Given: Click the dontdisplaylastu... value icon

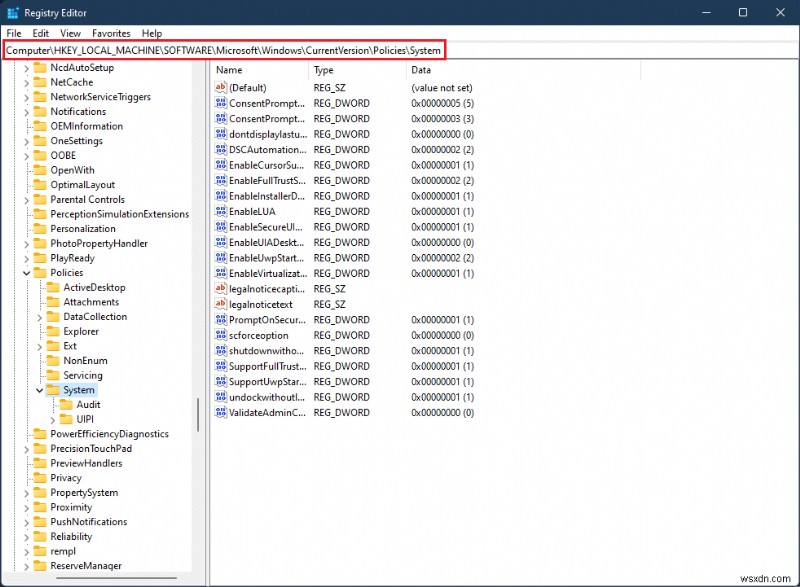Looking at the screenshot, I should pos(220,134).
